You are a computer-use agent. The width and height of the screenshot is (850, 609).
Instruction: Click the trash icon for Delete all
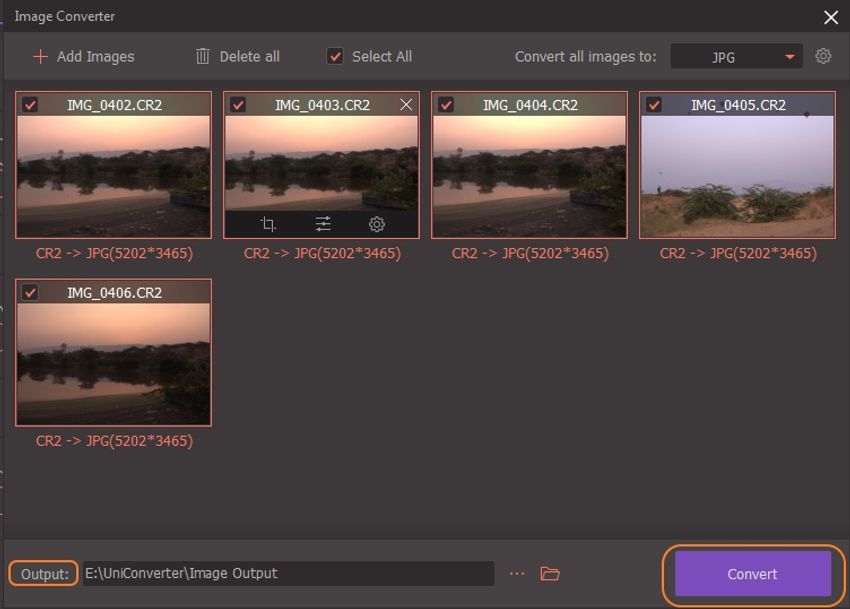coord(203,57)
